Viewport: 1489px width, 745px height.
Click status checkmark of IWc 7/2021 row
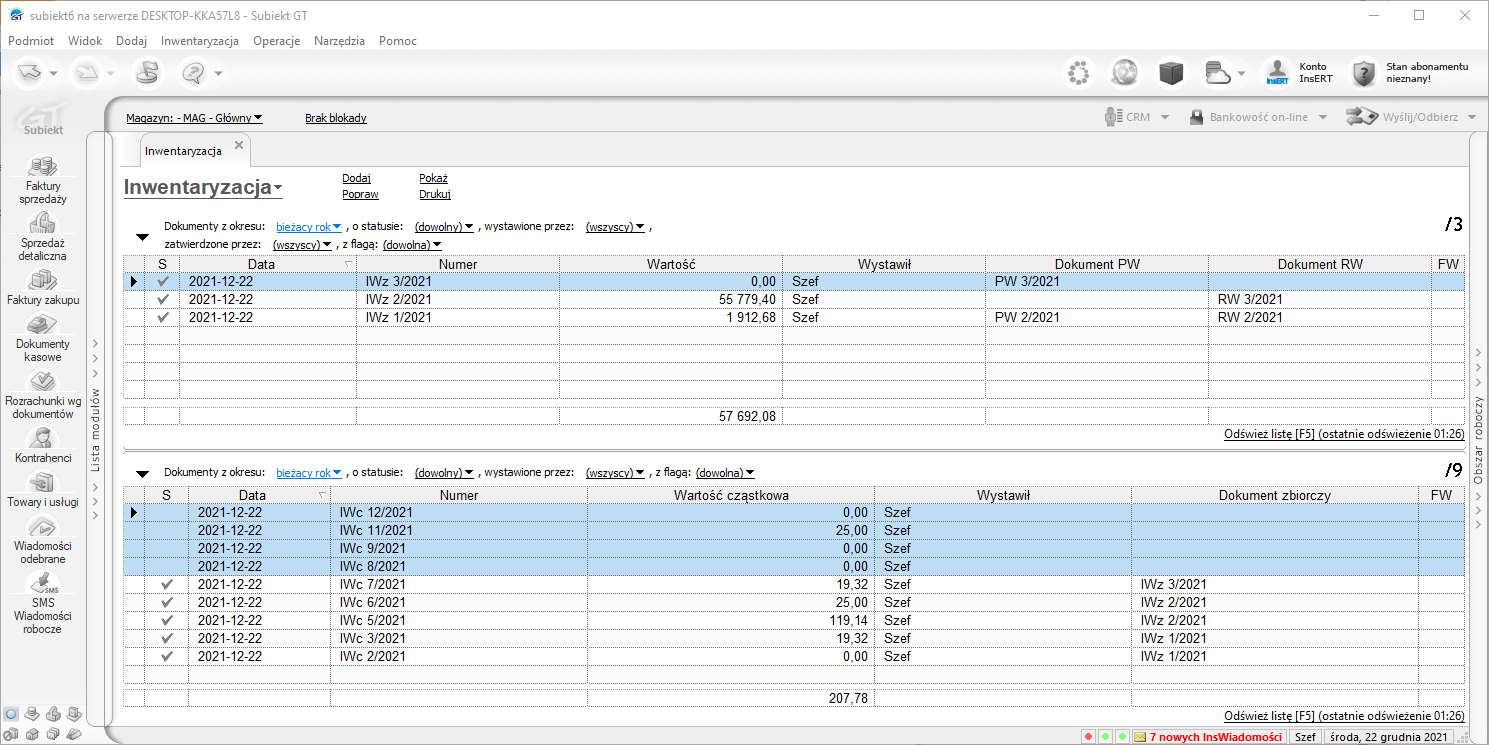167,584
